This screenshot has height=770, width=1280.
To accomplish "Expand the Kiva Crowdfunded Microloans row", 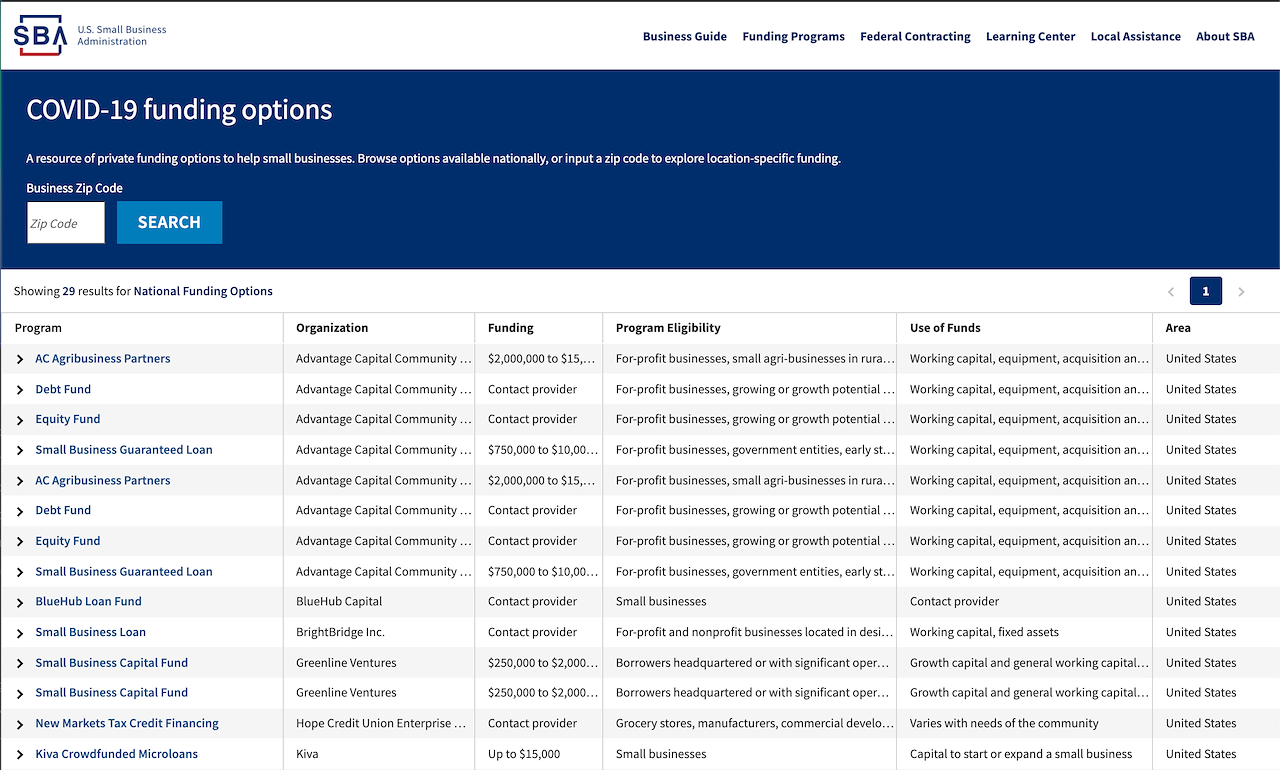I will pyautogui.click(x=20, y=755).
